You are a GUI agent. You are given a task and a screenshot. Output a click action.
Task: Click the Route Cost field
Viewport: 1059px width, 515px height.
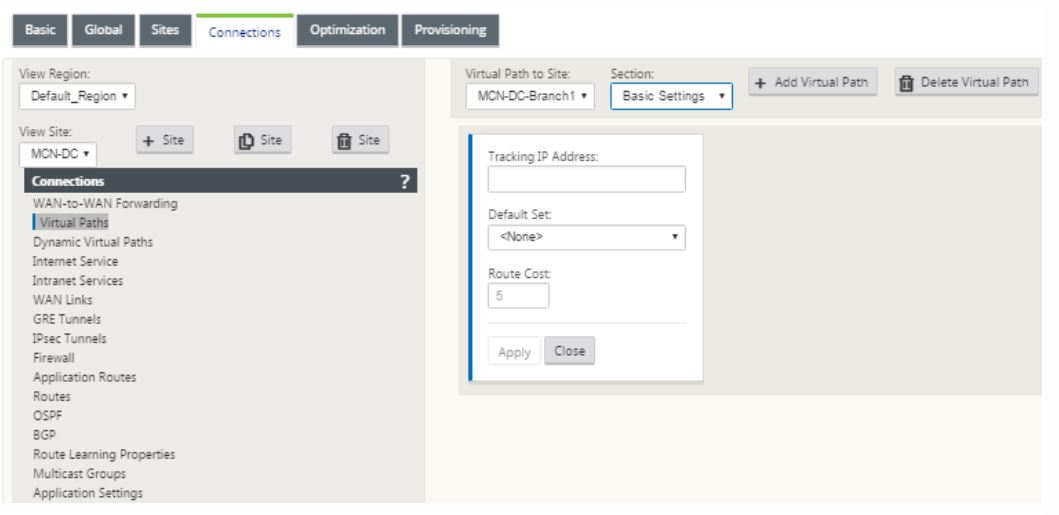coord(518,296)
